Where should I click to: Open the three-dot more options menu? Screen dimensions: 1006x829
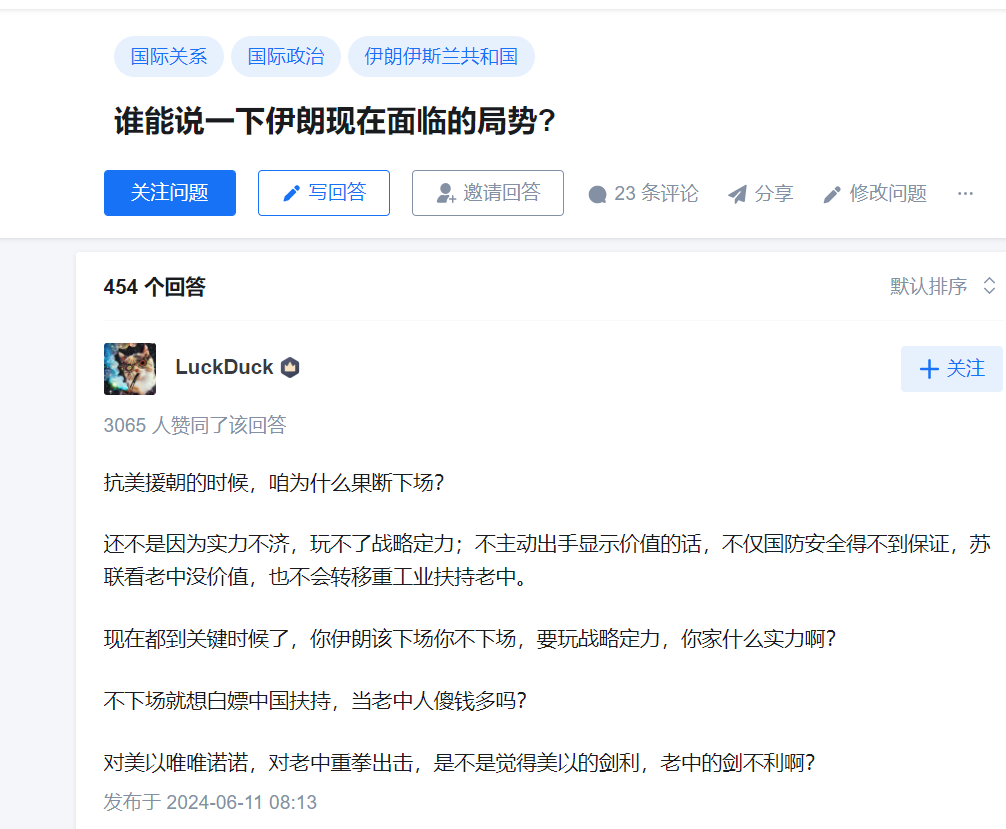click(x=965, y=193)
